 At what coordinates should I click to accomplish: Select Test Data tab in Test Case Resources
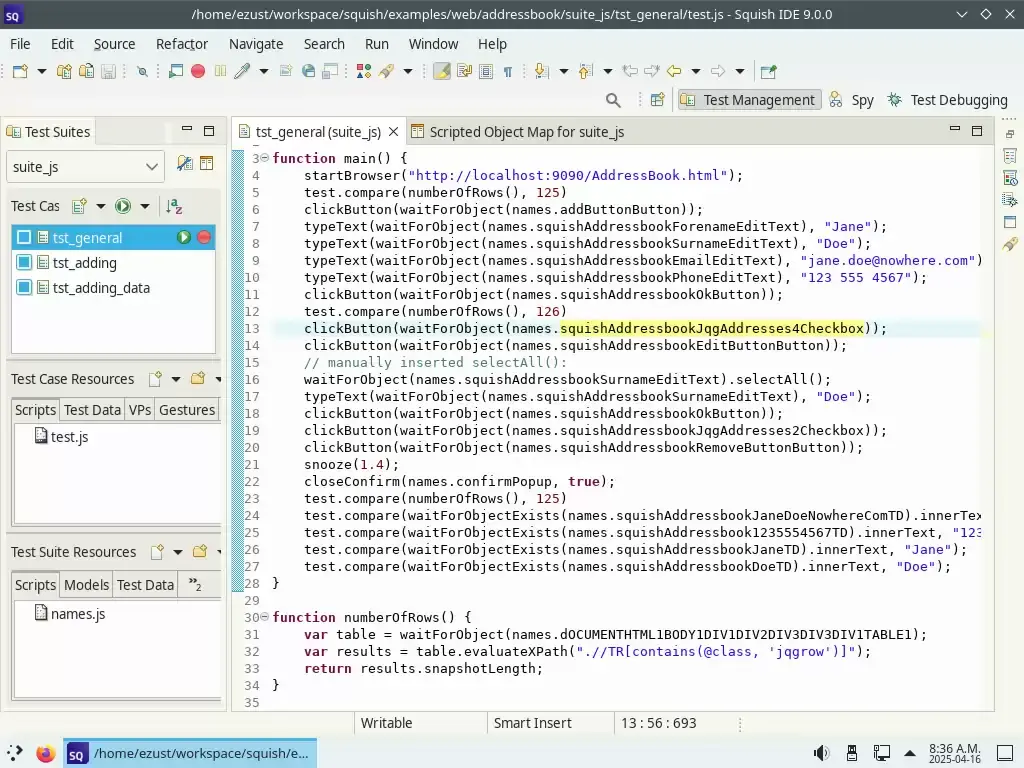(92, 409)
